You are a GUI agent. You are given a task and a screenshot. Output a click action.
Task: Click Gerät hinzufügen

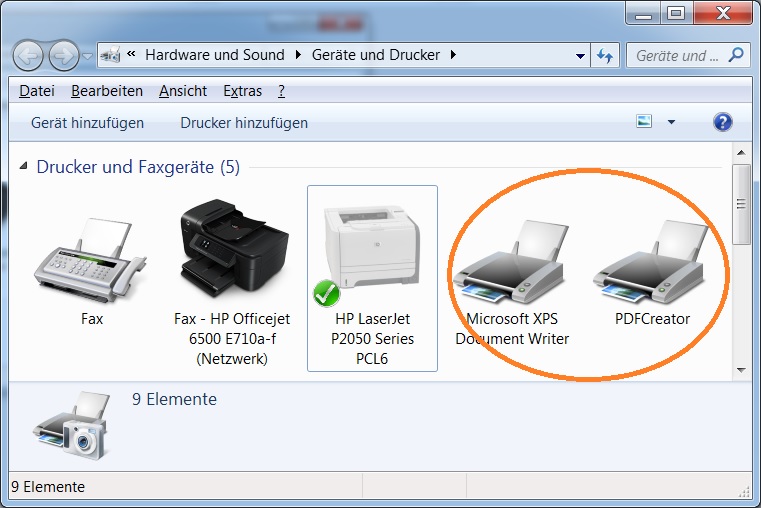pyautogui.click(x=87, y=123)
